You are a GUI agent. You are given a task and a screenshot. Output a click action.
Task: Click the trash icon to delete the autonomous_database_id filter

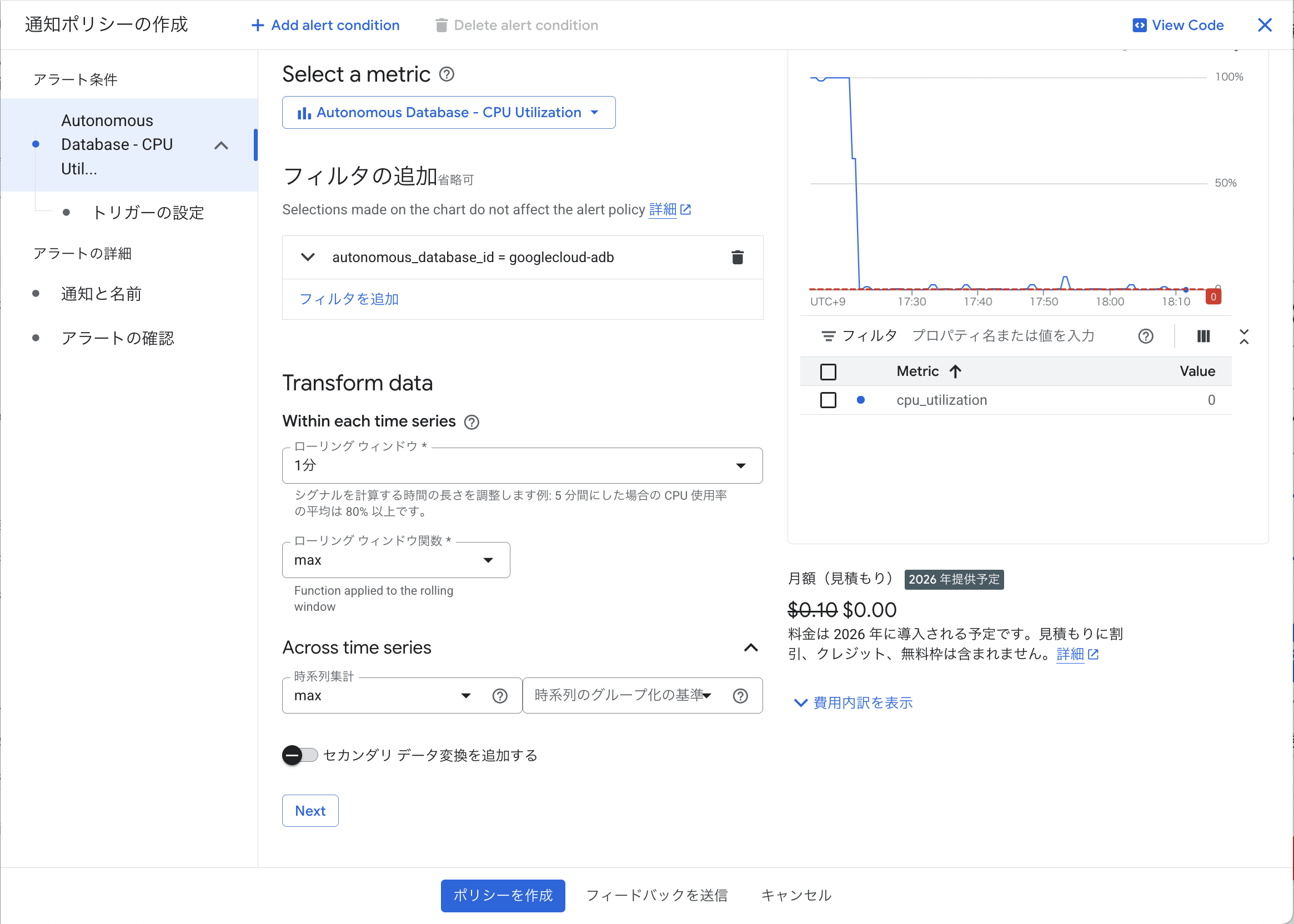pyautogui.click(x=738, y=257)
